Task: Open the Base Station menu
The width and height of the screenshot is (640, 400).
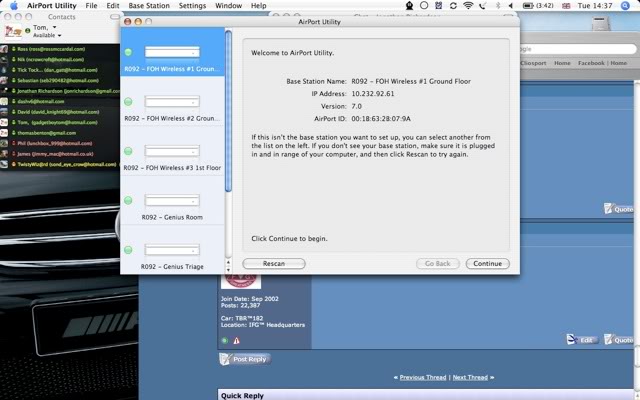Action: [149, 6]
